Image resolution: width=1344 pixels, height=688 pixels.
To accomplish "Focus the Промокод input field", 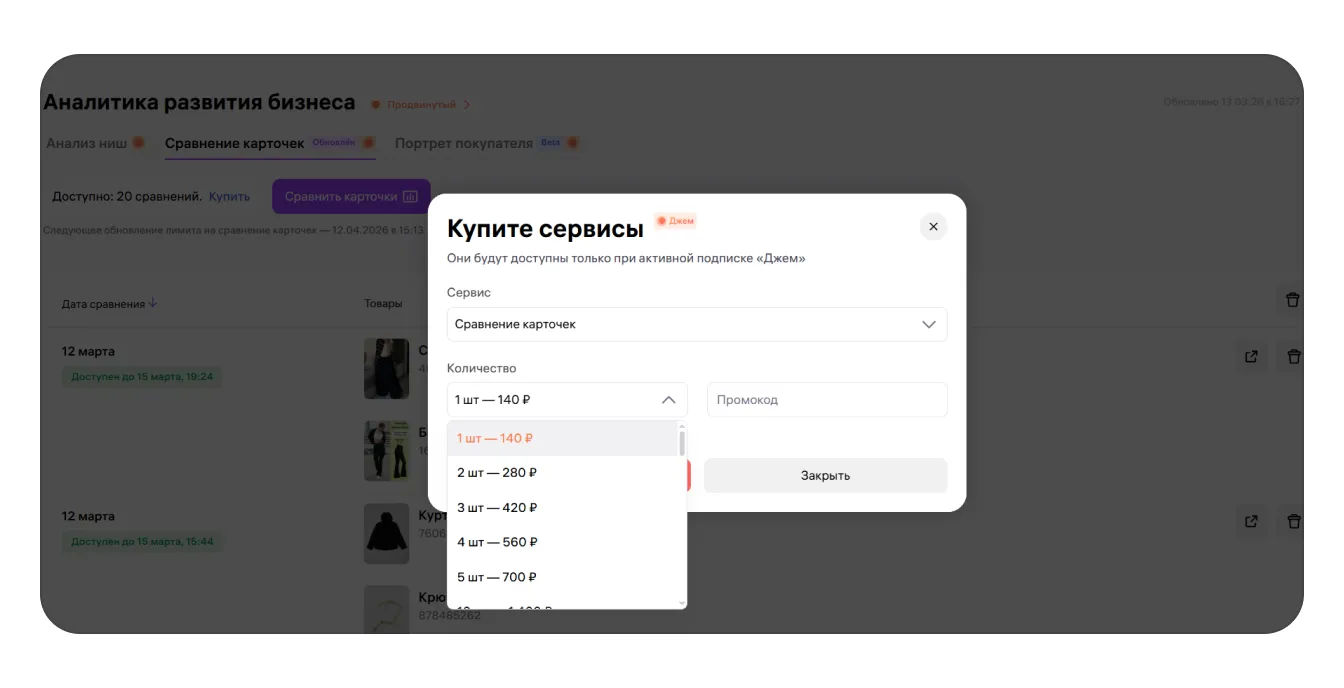I will tap(826, 400).
